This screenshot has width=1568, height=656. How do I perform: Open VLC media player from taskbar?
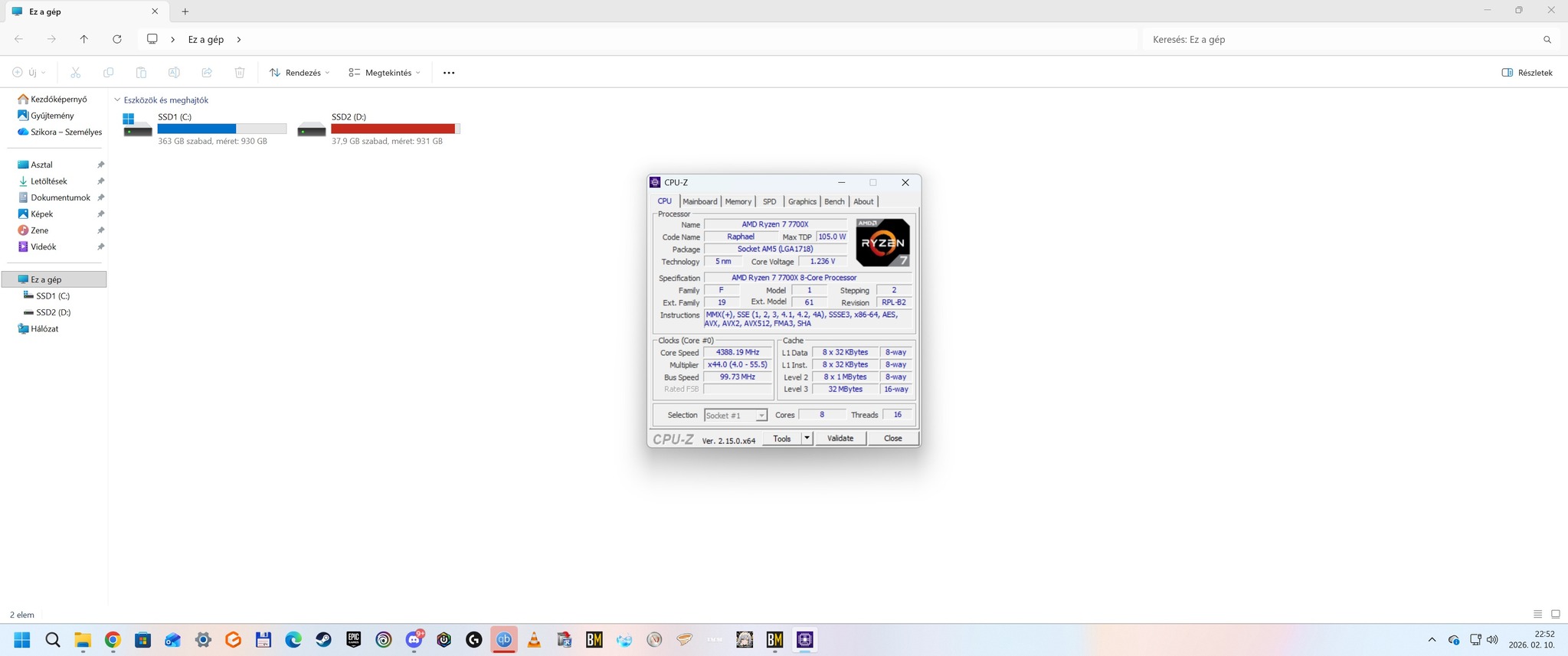point(534,640)
